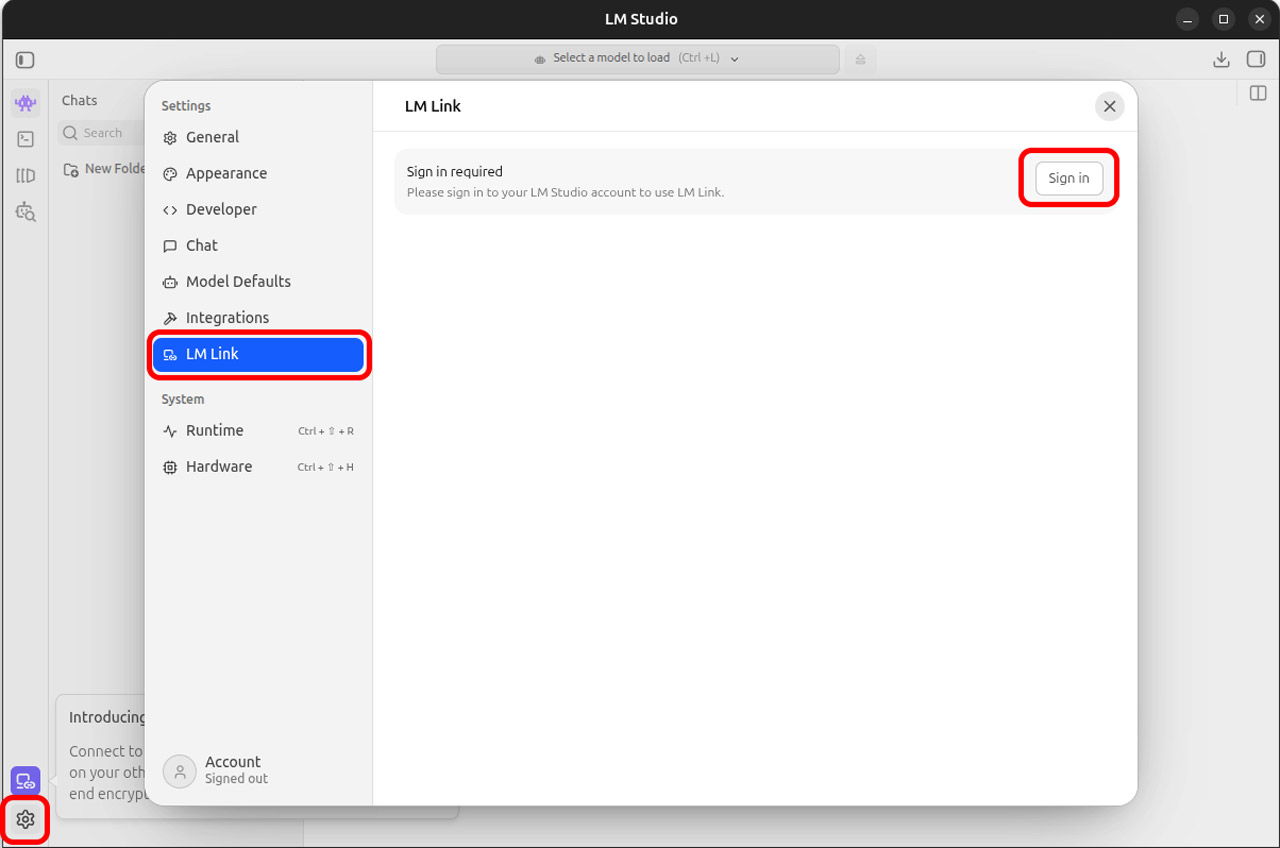This screenshot has width=1280, height=848.
Task: Click the 'Sign in required' heading text
Action: [x=454, y=171]
